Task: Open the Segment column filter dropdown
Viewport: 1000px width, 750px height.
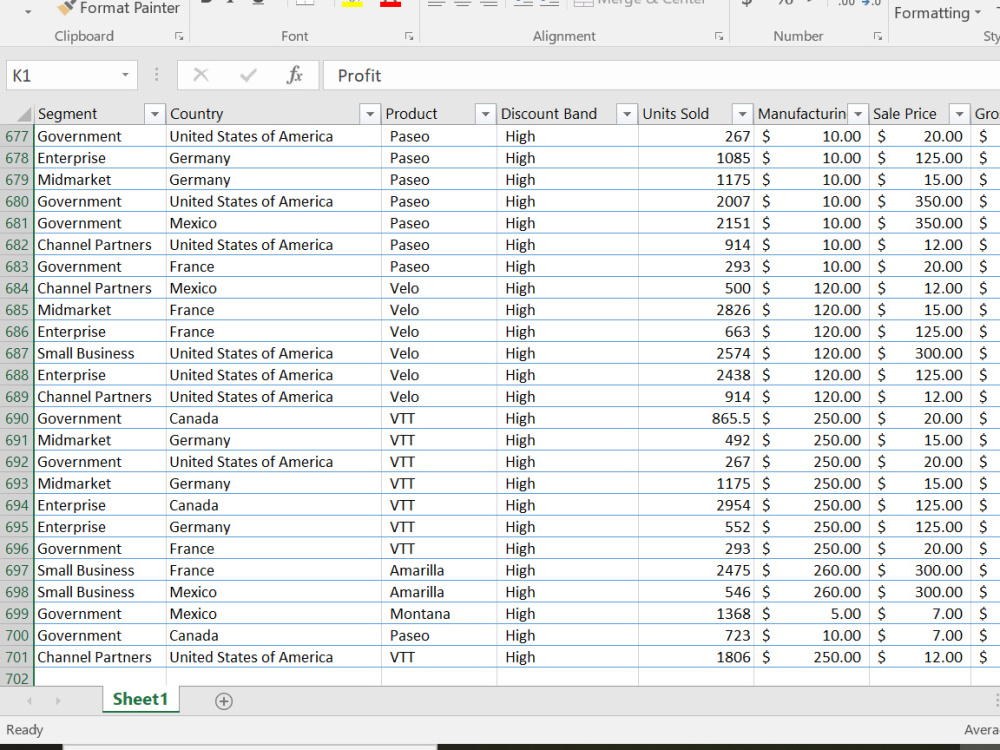Action: click(x=154, y=113)
